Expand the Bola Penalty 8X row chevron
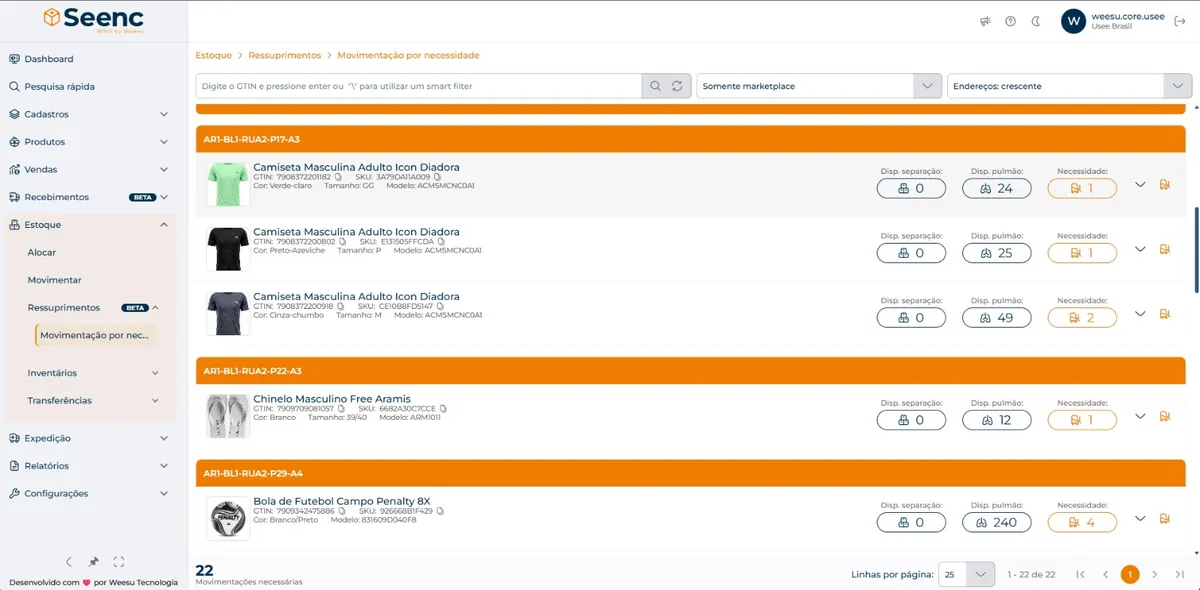1200x590 pixels. click(1140, 518)
